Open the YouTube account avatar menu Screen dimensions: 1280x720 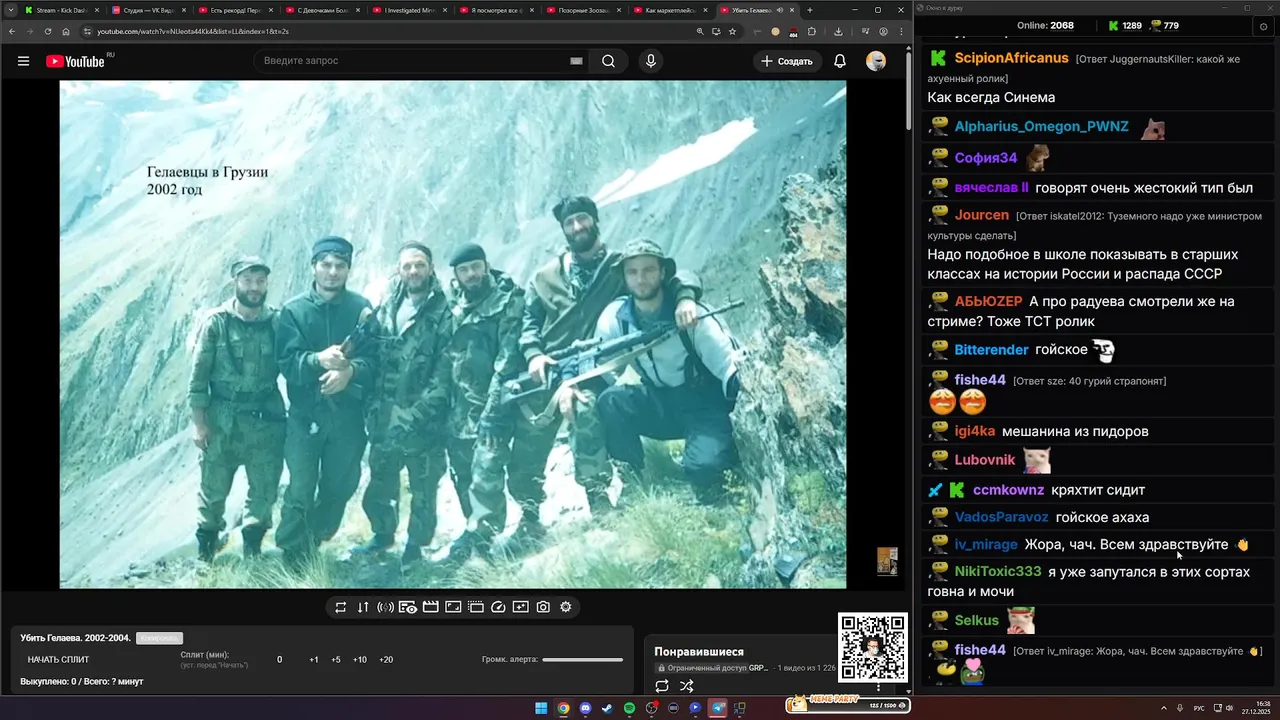pyautogui.click(x=876, y=61)
